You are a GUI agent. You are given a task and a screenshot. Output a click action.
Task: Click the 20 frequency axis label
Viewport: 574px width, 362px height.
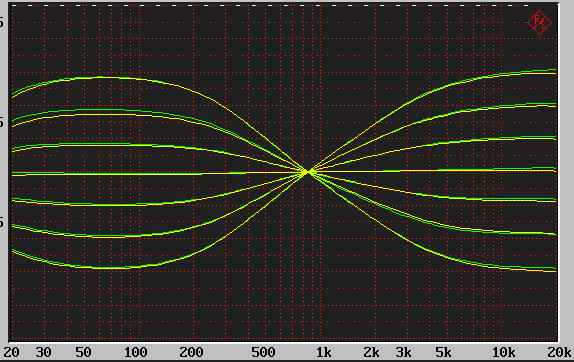[11, 352]
